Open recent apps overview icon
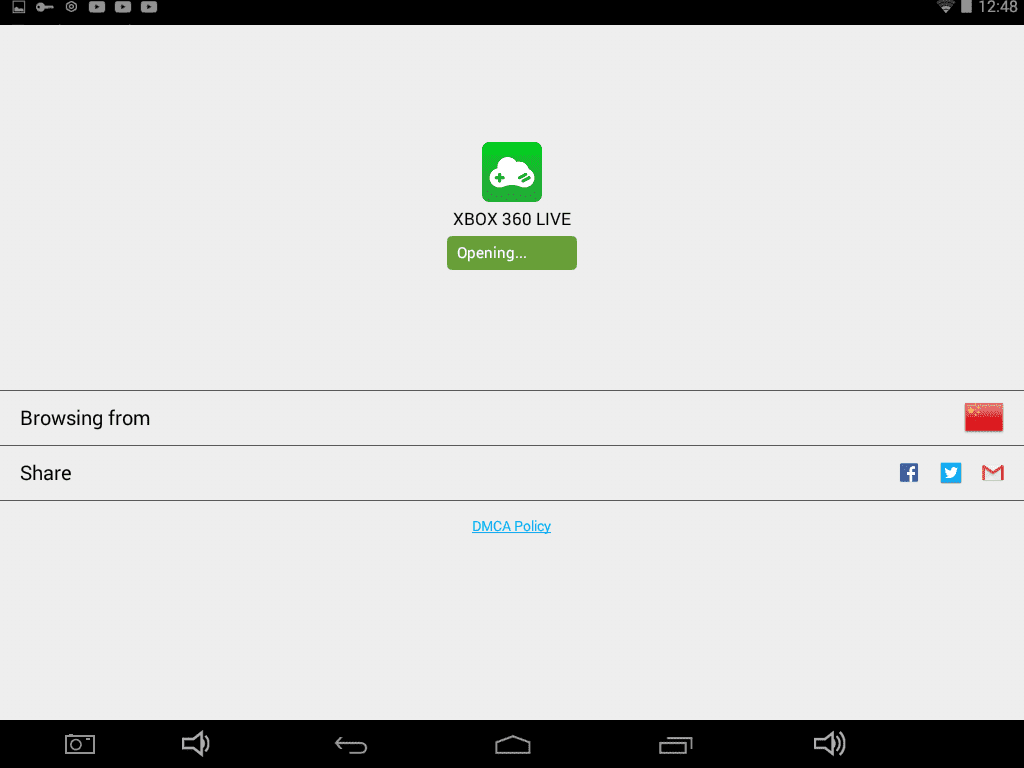The image size is (1024, 768). pyautogui.click(x=675, y=744)
